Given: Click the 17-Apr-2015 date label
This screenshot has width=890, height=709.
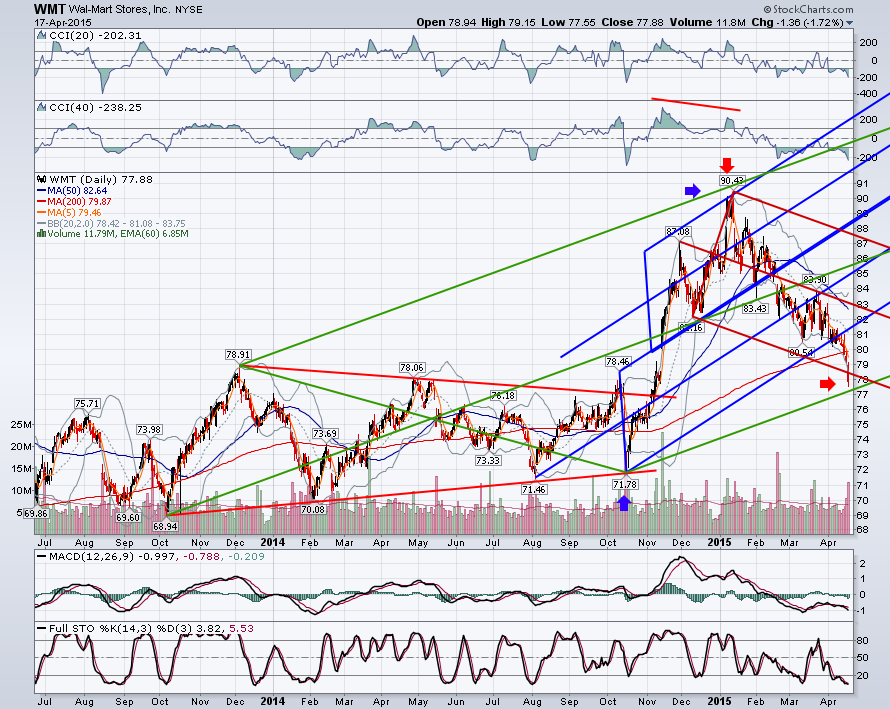Looking at the screenshot, I should tap(62, 23).
